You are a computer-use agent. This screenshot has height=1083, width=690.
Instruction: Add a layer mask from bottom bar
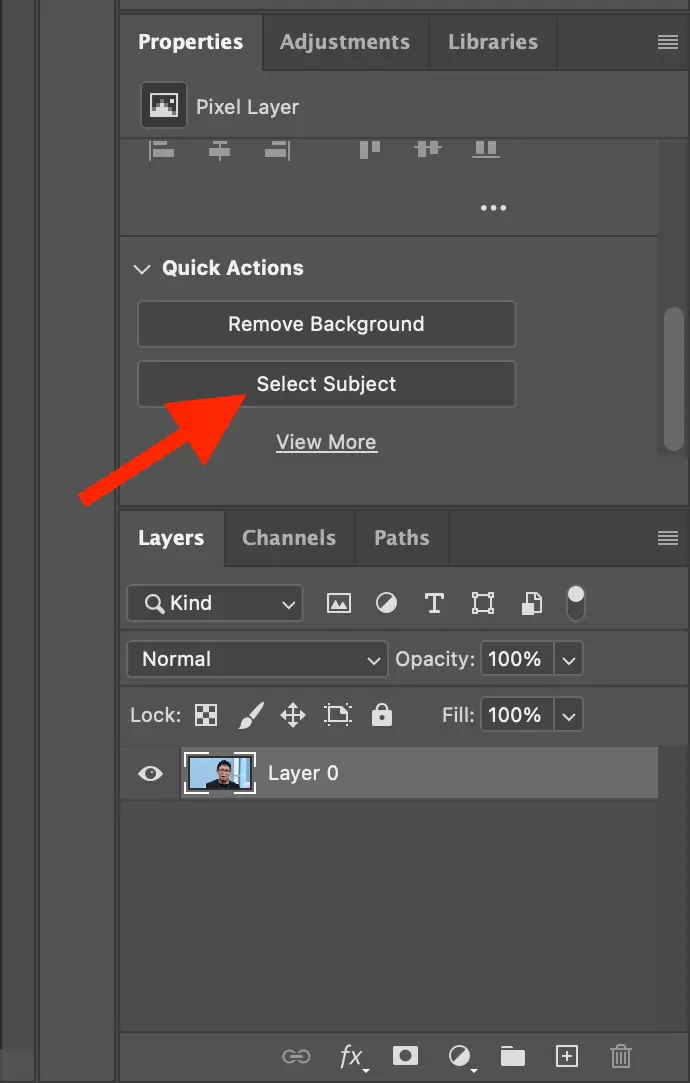click(x=405, y=1056)
